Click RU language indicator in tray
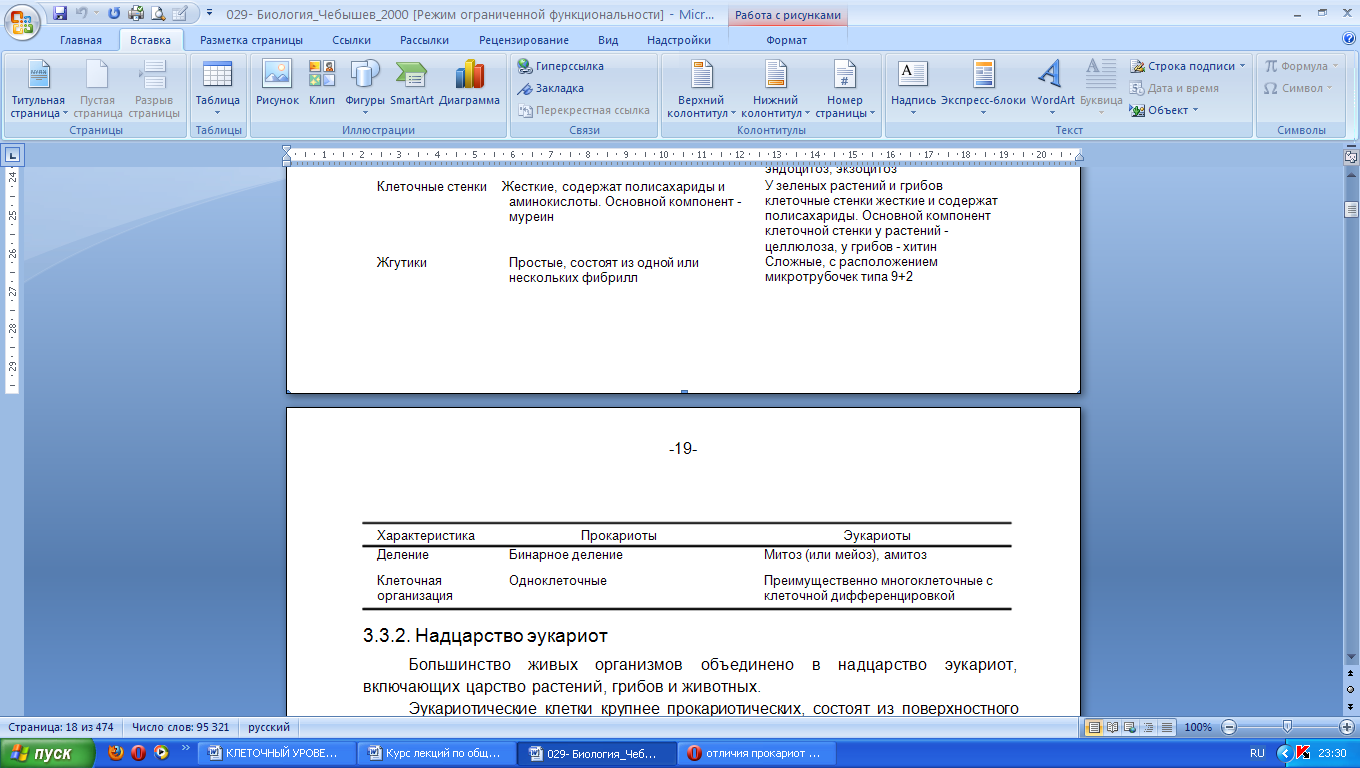1360x768 pixels. 1257,753
